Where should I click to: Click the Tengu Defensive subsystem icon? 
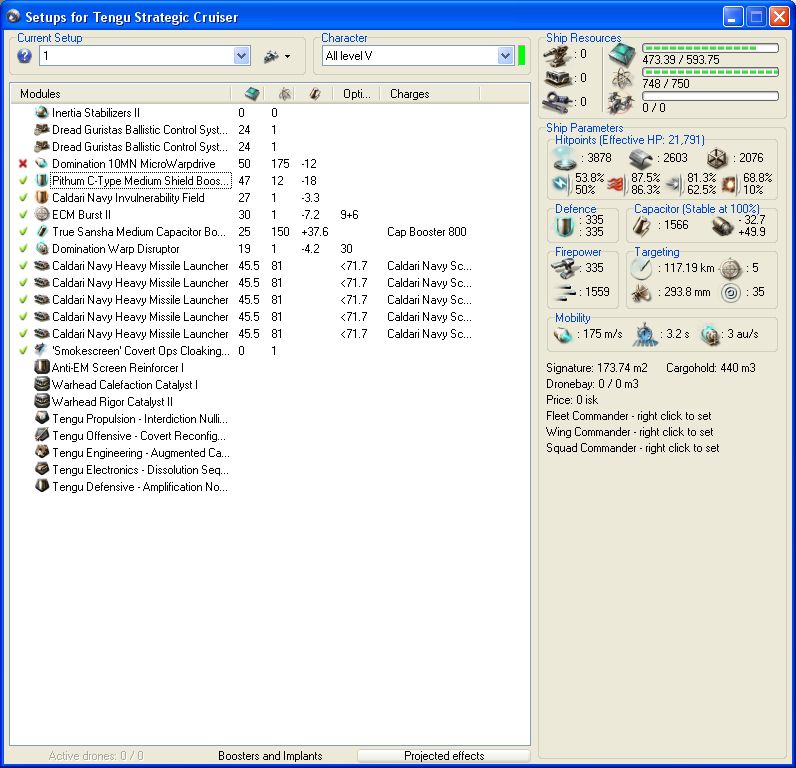pos(42,486)
